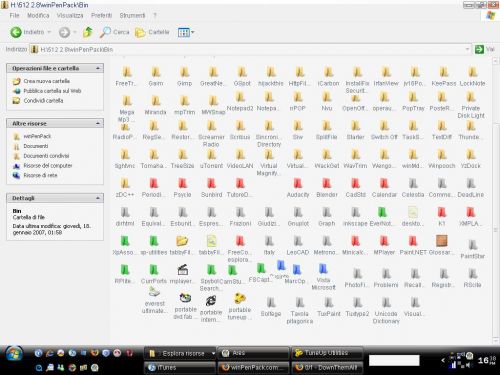Open the Scribus folder
The image size is (500, 375).
240,130
